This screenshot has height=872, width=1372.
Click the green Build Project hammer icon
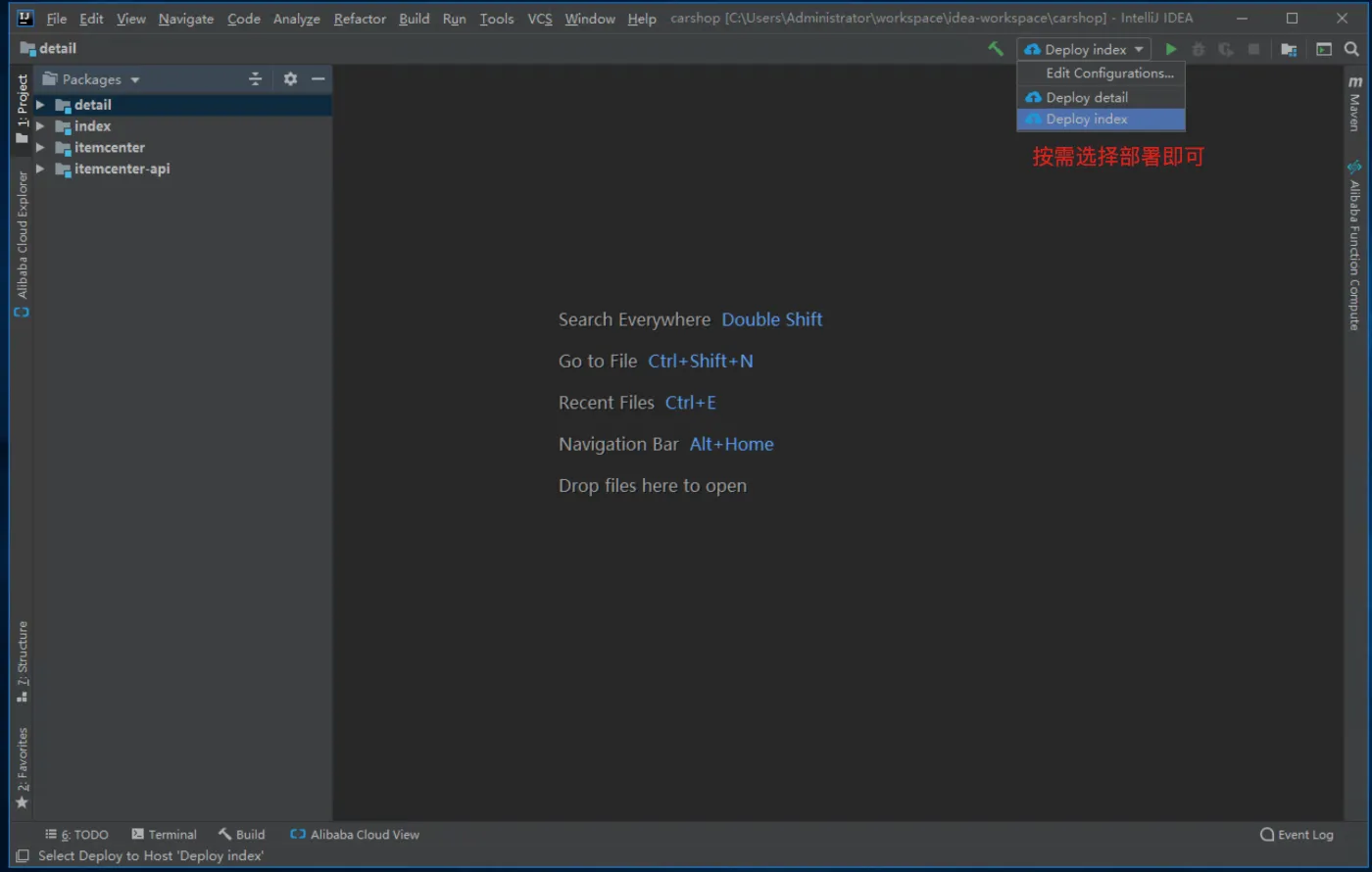(996, 49)
